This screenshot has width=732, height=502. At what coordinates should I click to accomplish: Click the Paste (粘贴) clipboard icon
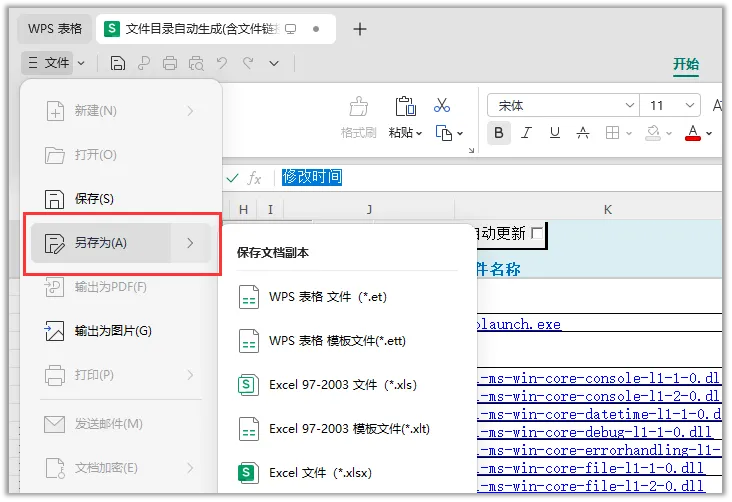405,106
